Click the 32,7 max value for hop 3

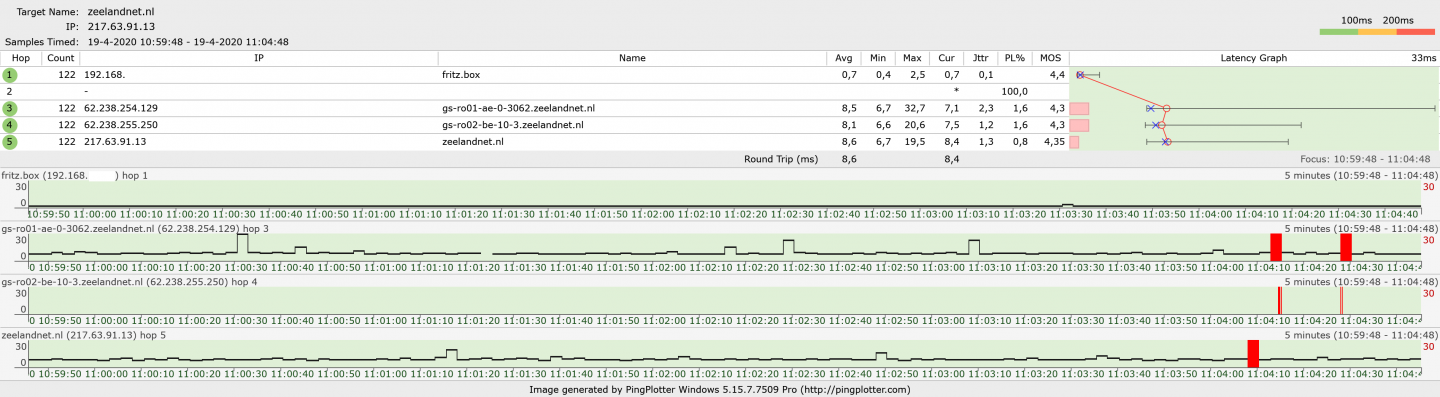coord(911,108)
